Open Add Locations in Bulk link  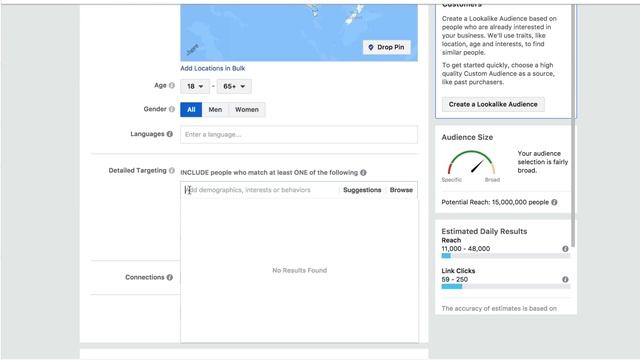coord(213,68)
